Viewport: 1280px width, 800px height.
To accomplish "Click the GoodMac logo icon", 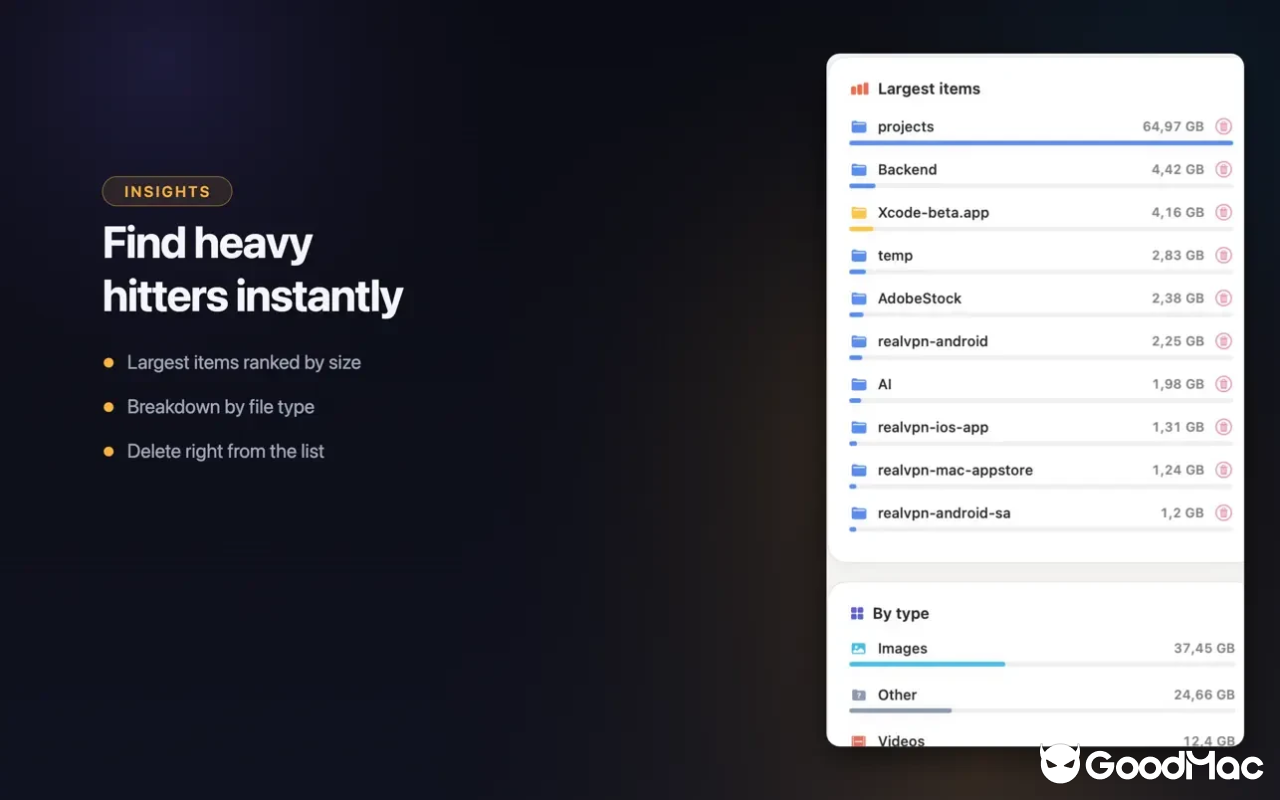I will tap(1059, 764).
